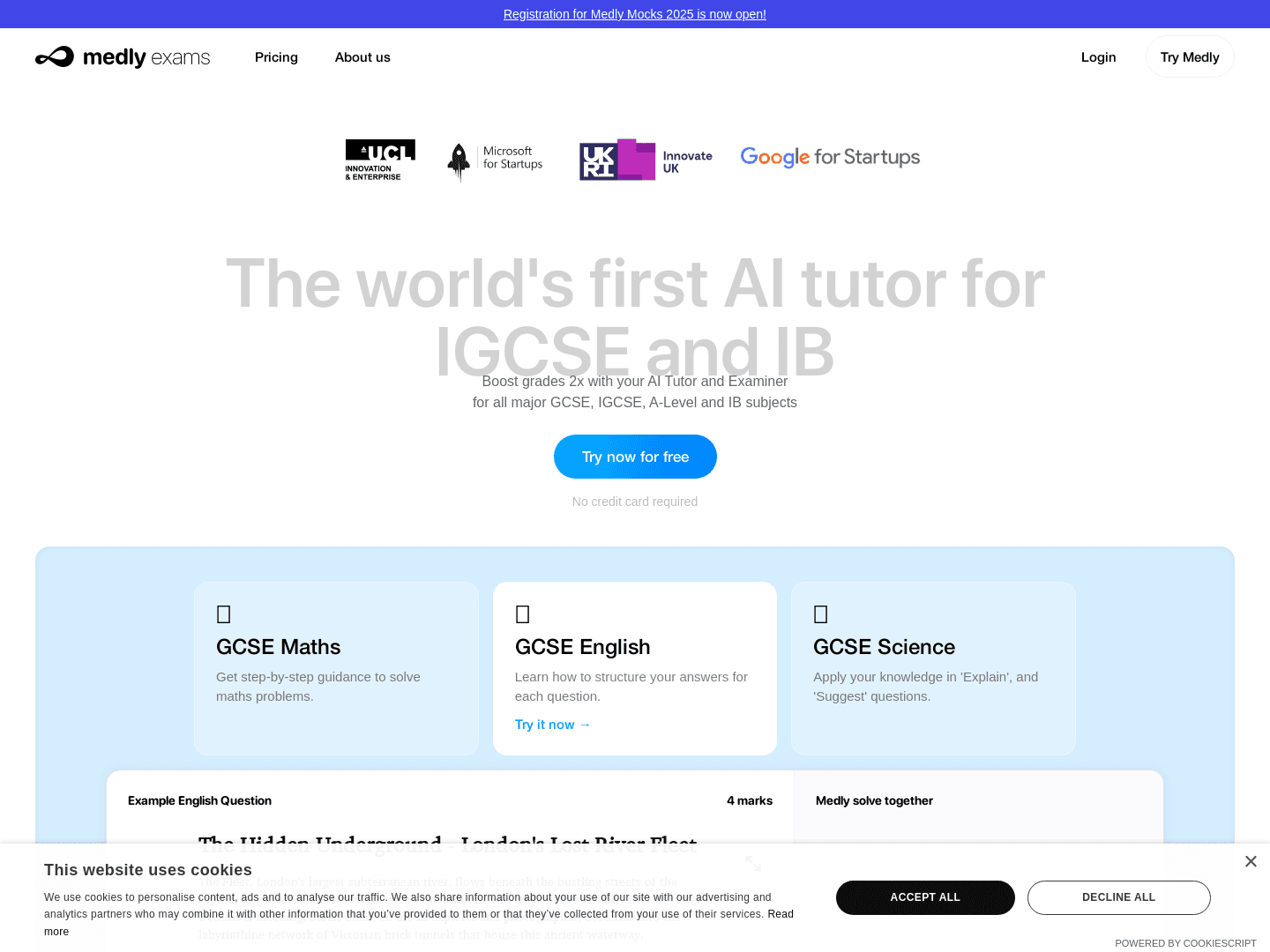Image resolution: width=1270 pixels, height=952 pixels.
Task: Expand the example English question passage
Action: 753,863
